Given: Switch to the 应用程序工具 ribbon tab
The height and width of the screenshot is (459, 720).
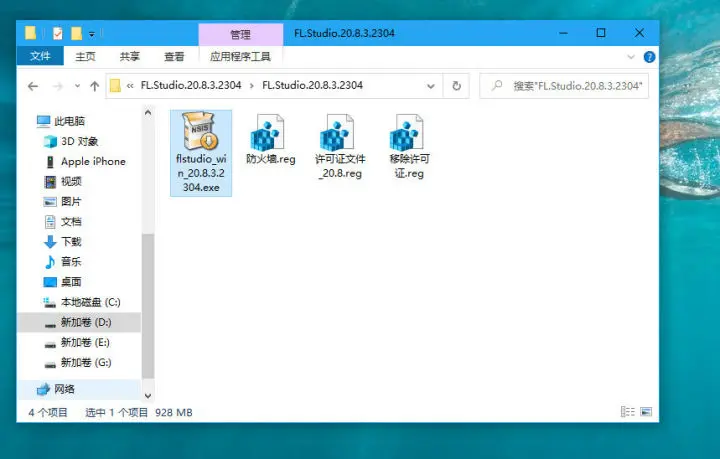Looking at the screenshot, I should [x=240, y=56].
